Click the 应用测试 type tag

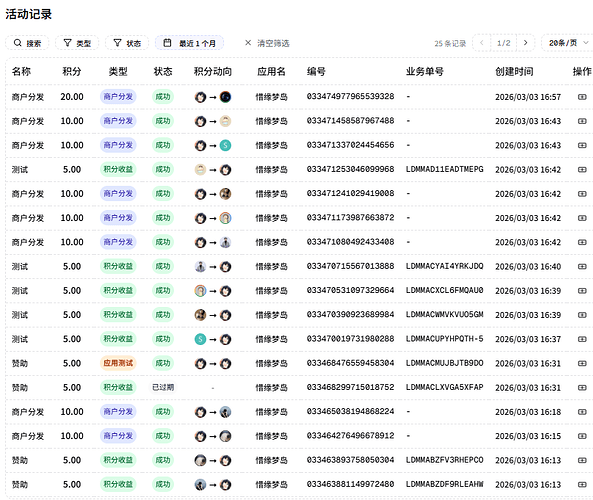tap(118, 363)
